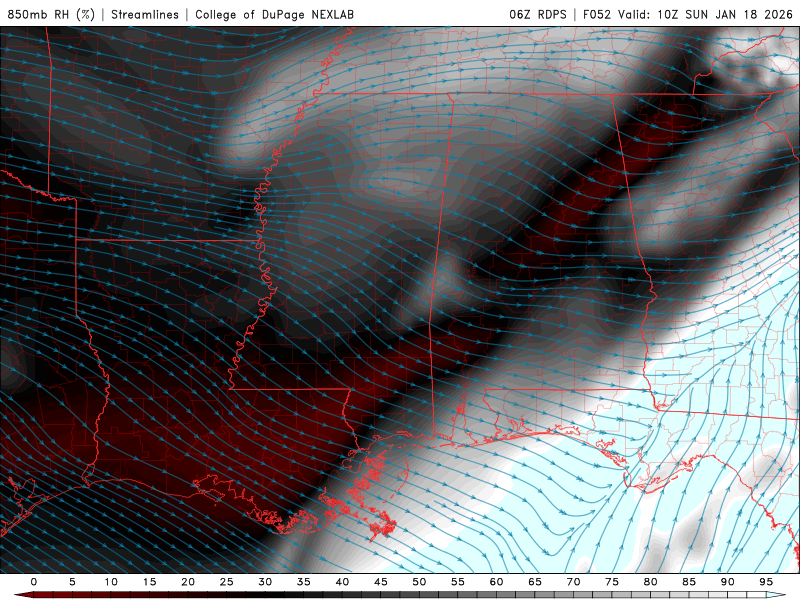Screen dimensions: 800x600
Task: Select the "Streamlines" label in header
Action: click(145, 14)
